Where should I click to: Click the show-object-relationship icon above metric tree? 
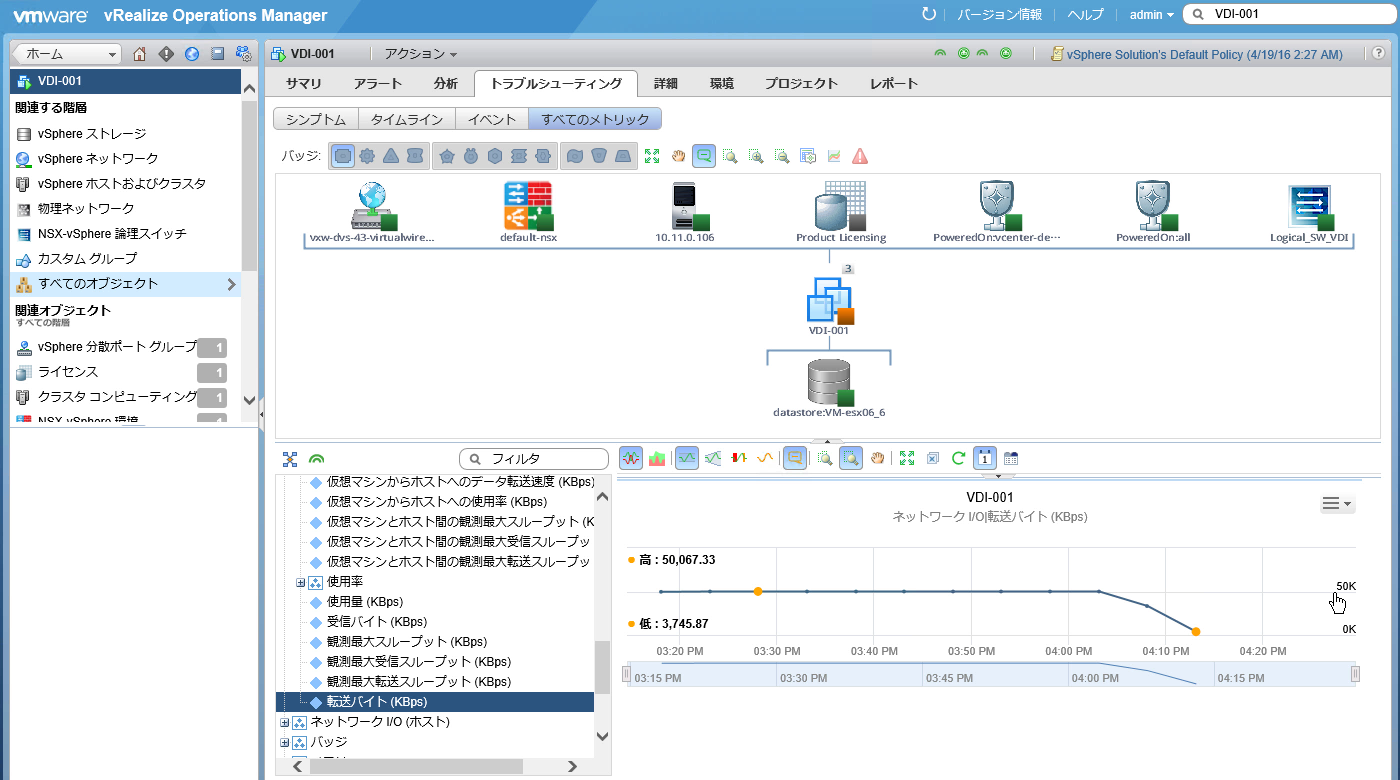coord(290,459)
